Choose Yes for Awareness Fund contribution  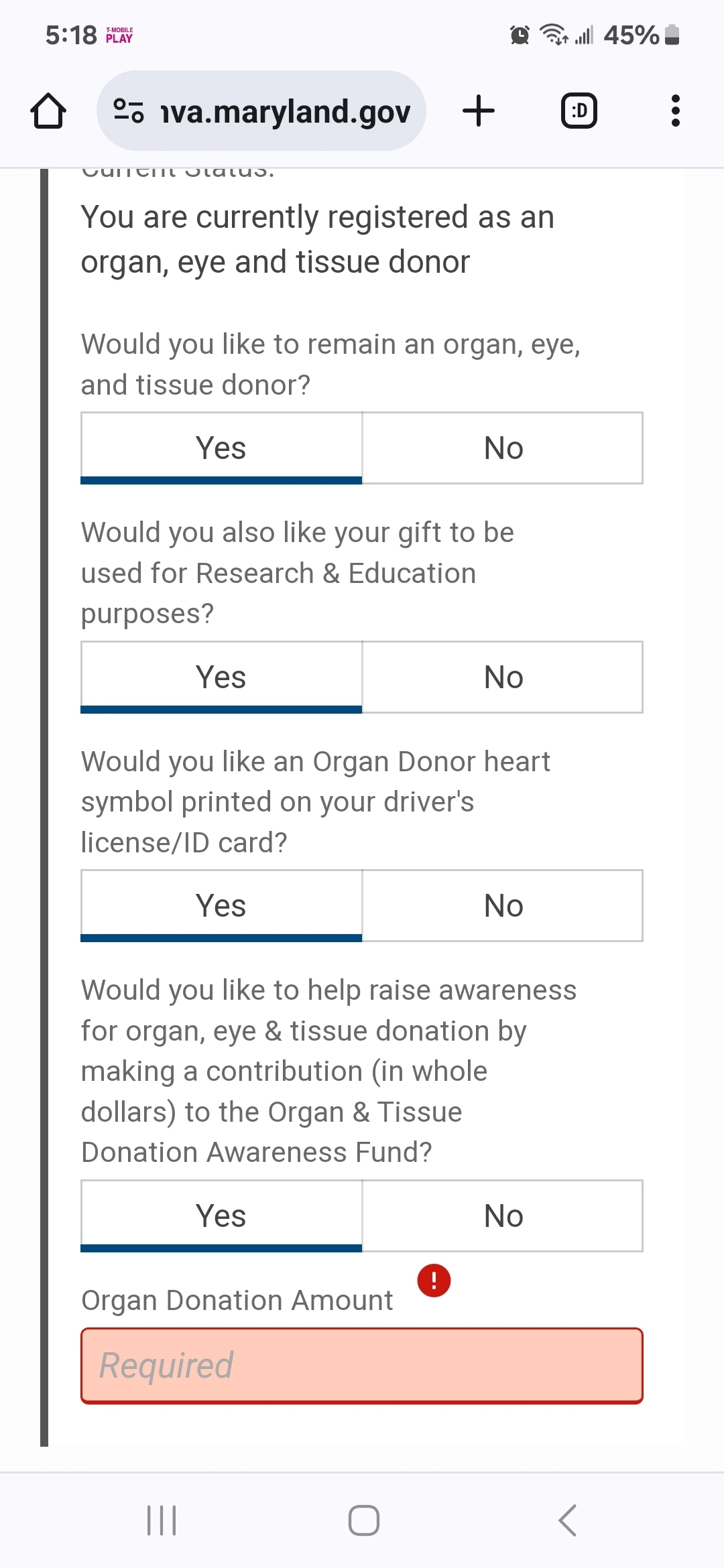221,1216
